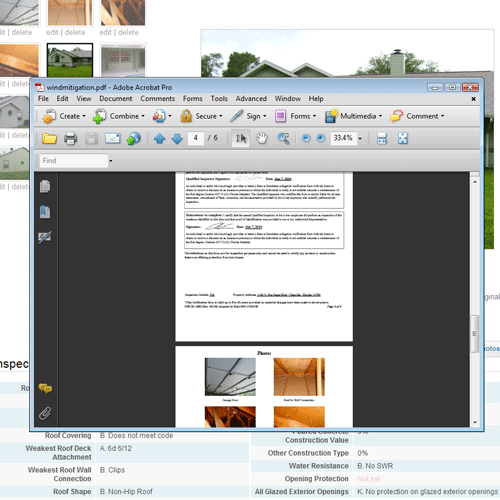Open the Tools menu
Screen dimensions: 500x500
coord(219,99)
